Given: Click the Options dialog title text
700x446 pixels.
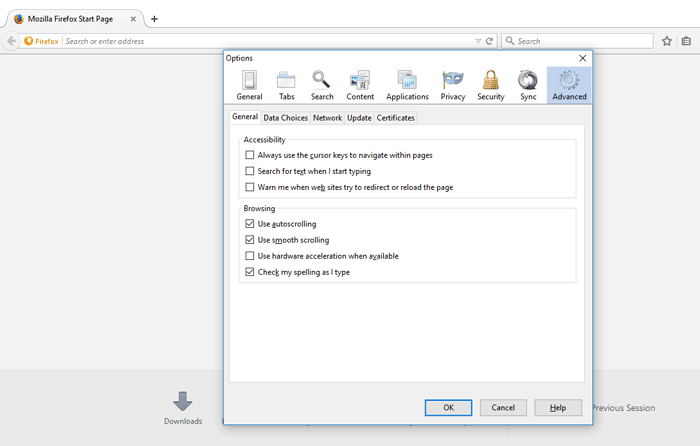Looking at the screenshot, I should pos(239,58).
